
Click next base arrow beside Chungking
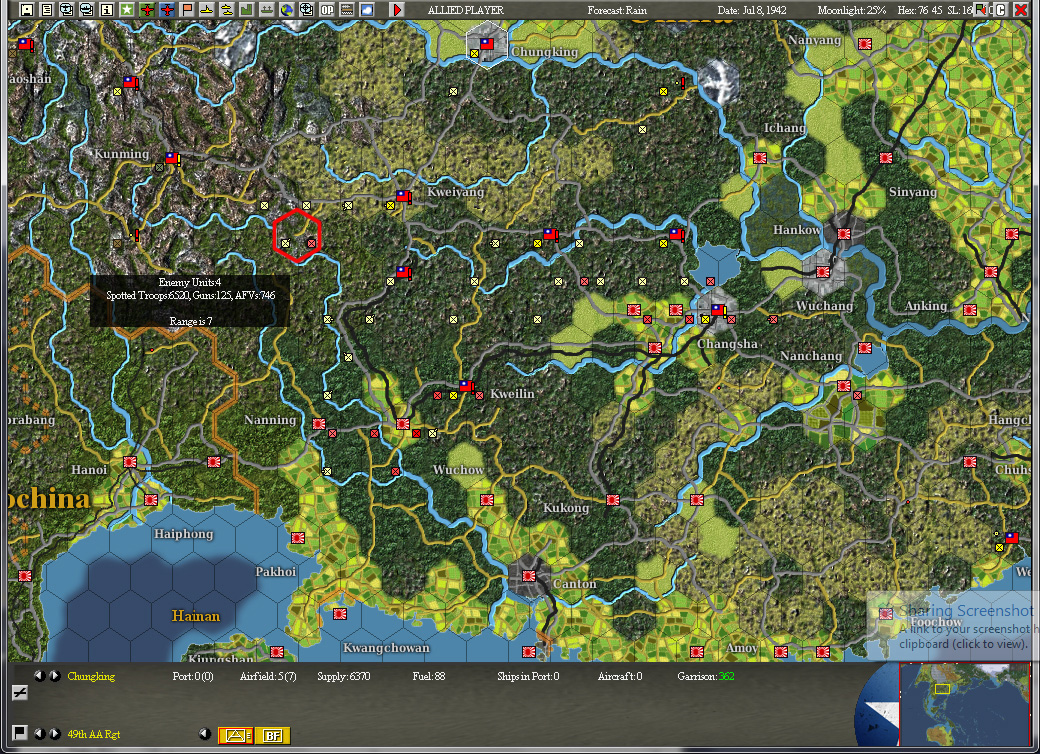55,676
